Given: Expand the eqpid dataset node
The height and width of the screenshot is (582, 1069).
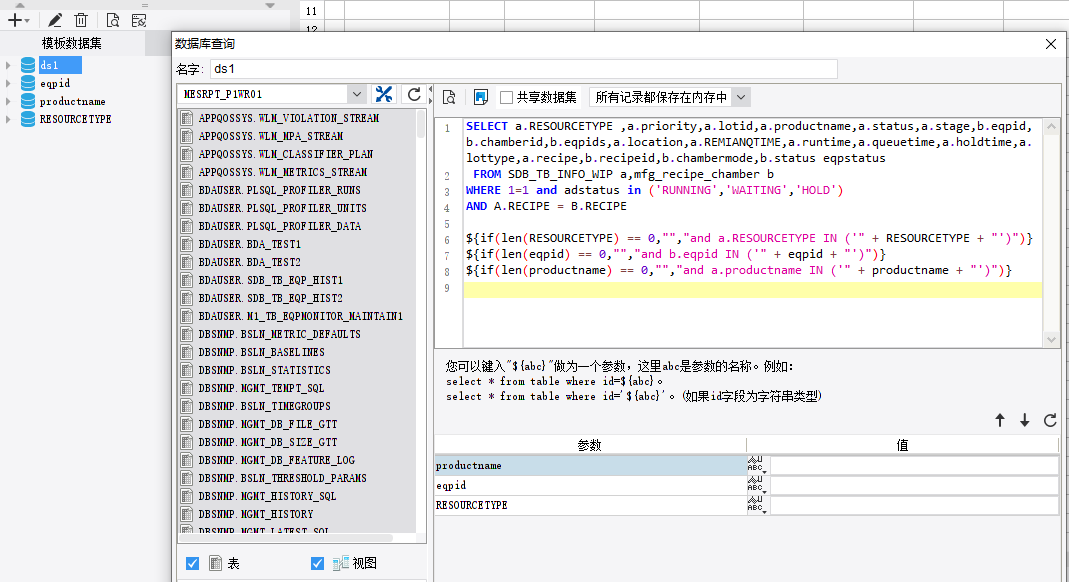Looking at the screenshot, I should (8, 83).
